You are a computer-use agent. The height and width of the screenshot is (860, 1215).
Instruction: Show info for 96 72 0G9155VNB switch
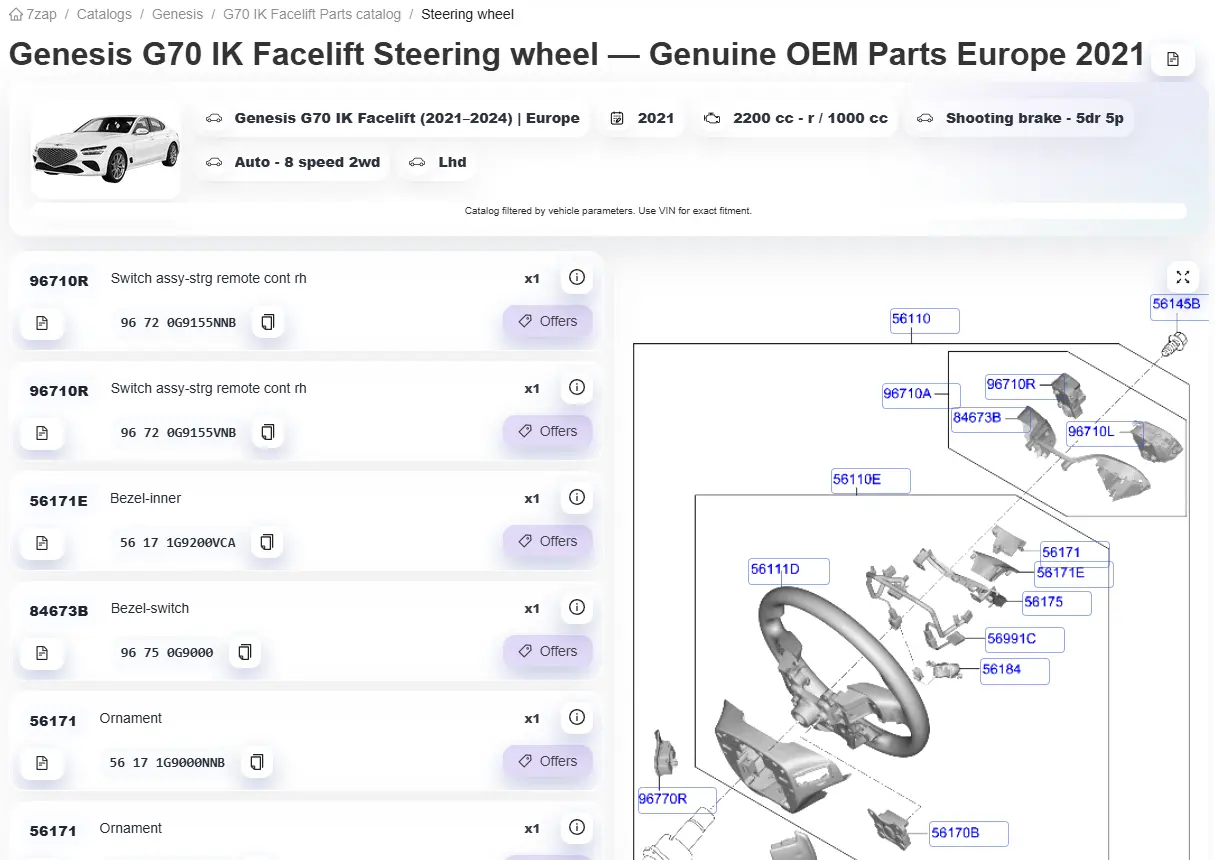pos(576,388)
